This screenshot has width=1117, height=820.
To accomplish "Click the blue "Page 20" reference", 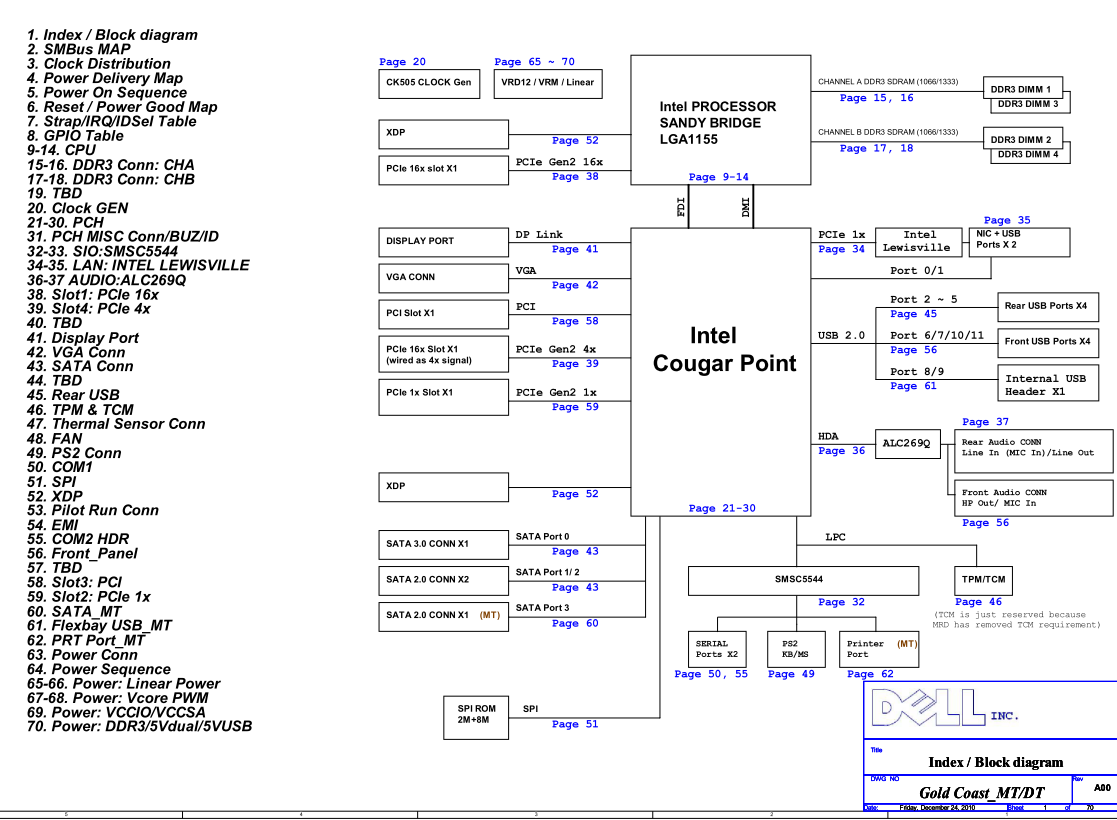I will pyautogui.click(x=402, y=62).
